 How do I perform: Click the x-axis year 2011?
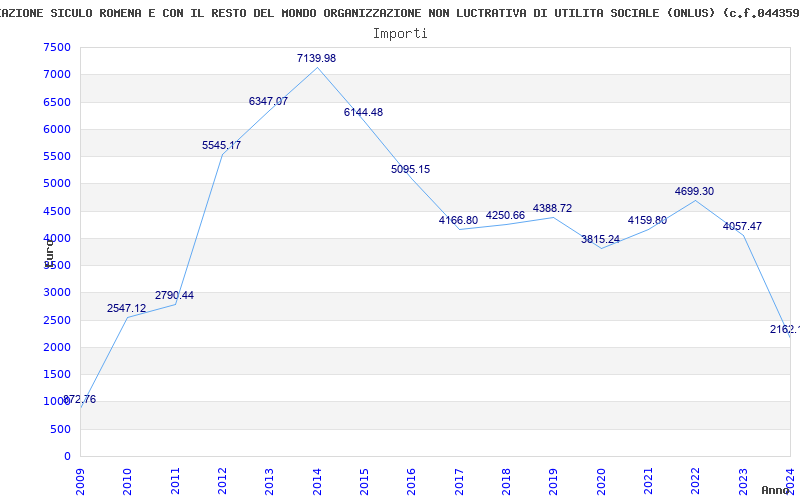[x=175, y=481]
